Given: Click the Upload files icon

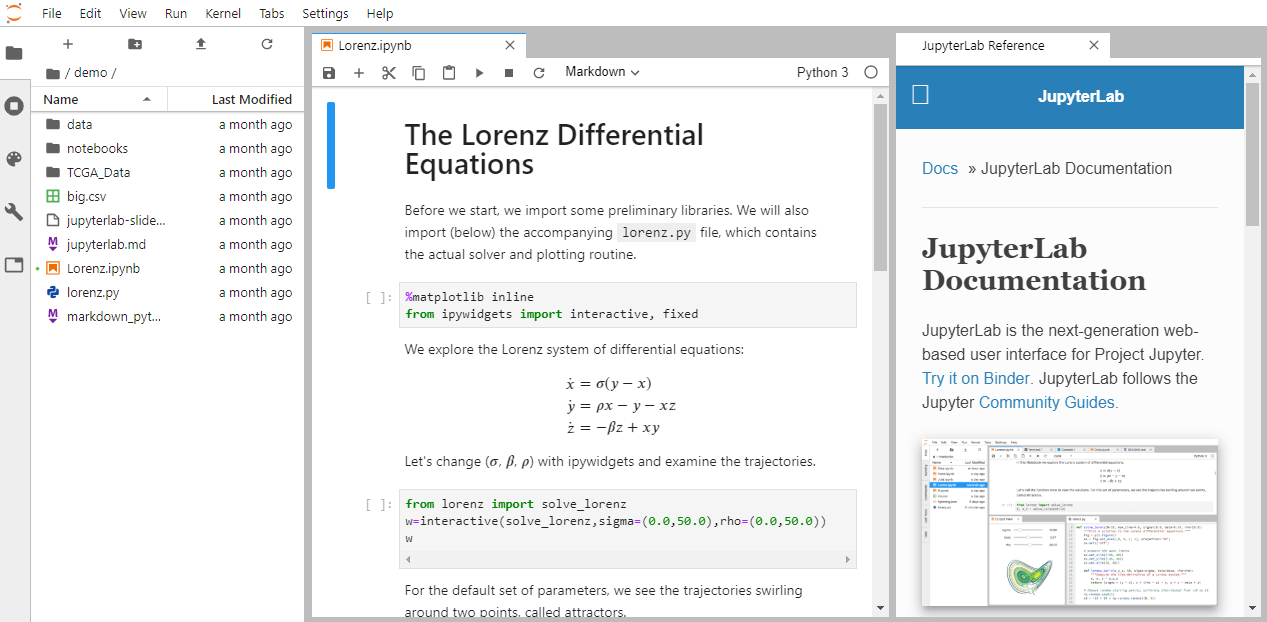Looking at the screenshot, I should (201, 44).
